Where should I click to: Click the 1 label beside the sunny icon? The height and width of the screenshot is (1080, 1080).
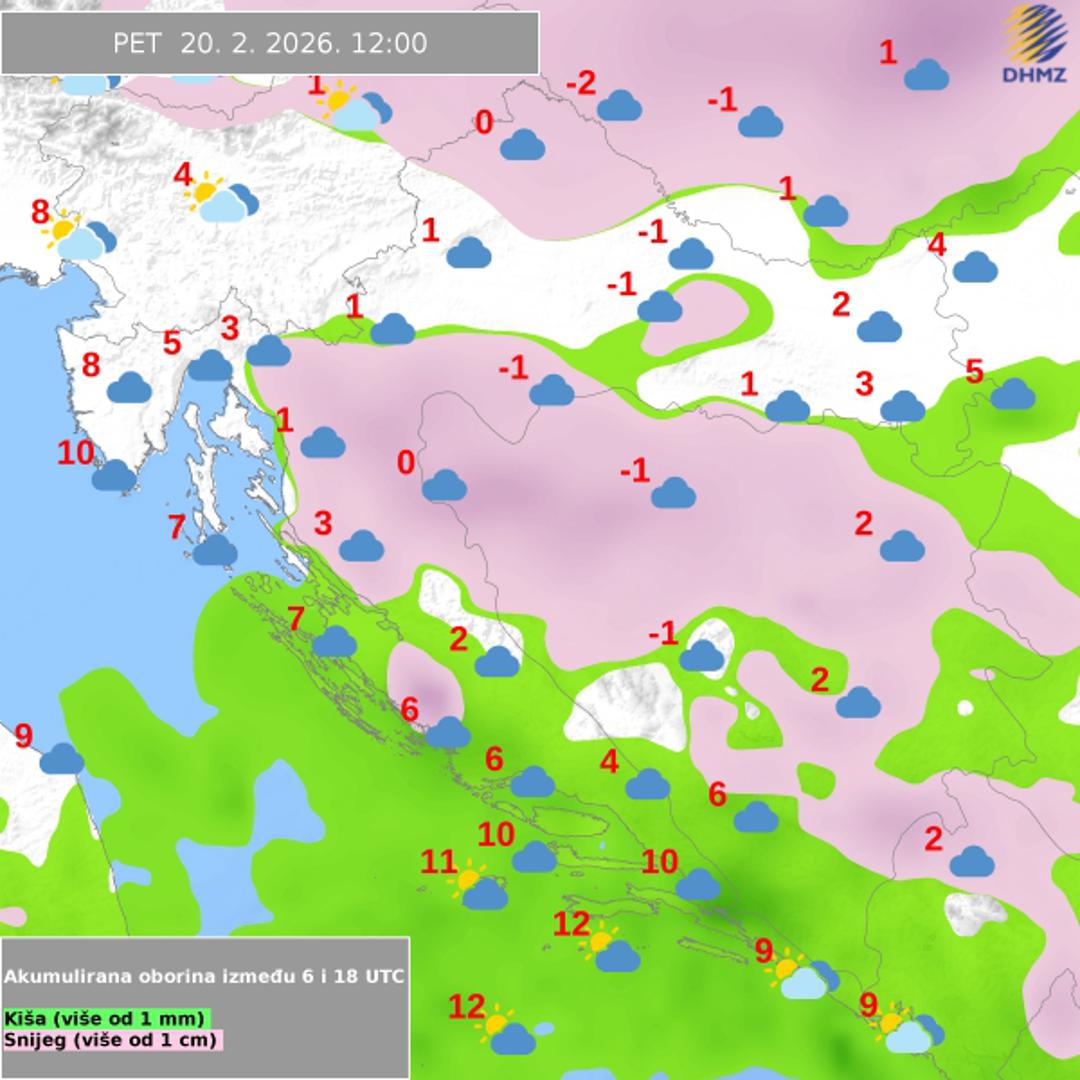316,86
